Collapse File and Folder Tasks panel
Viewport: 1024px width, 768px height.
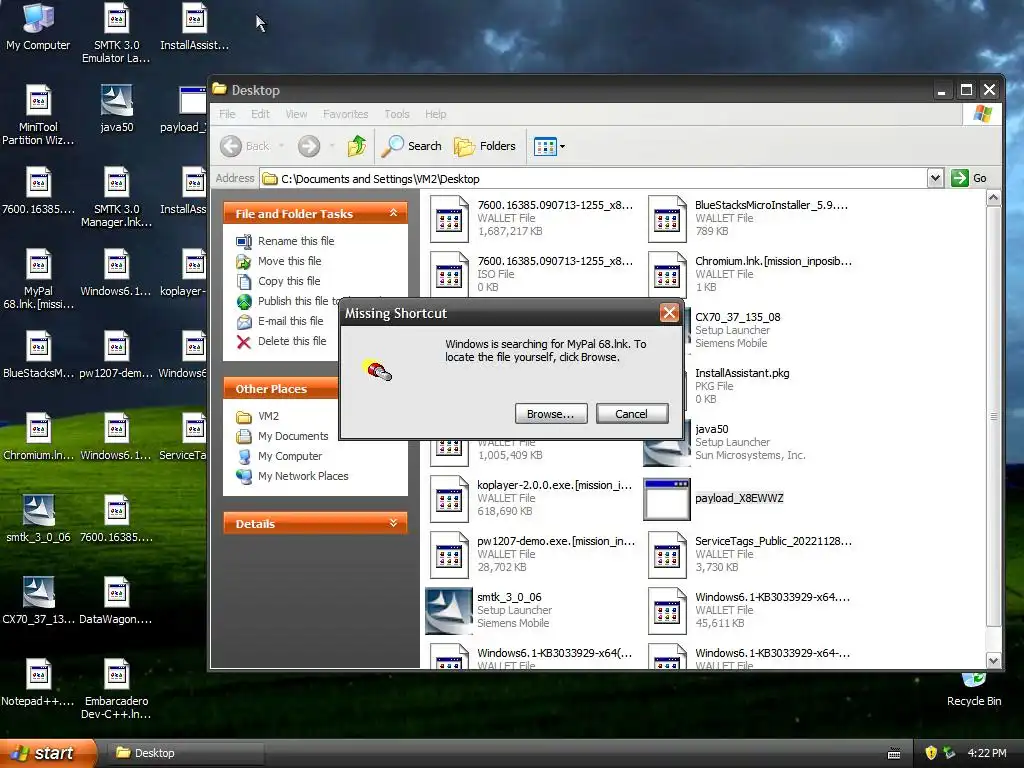(x=393, y=213)
